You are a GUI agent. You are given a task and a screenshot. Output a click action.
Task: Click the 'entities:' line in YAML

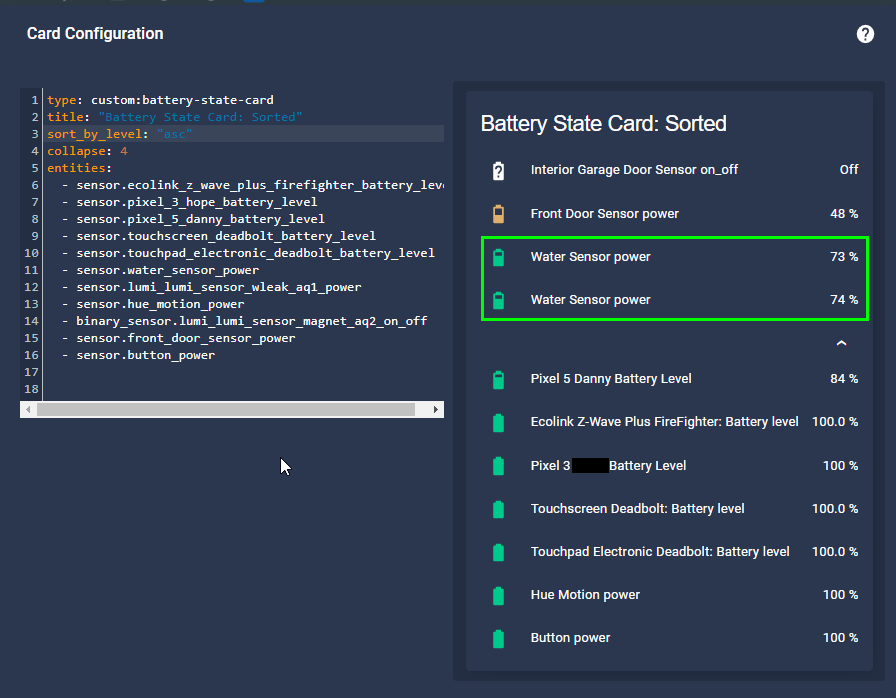79,169
